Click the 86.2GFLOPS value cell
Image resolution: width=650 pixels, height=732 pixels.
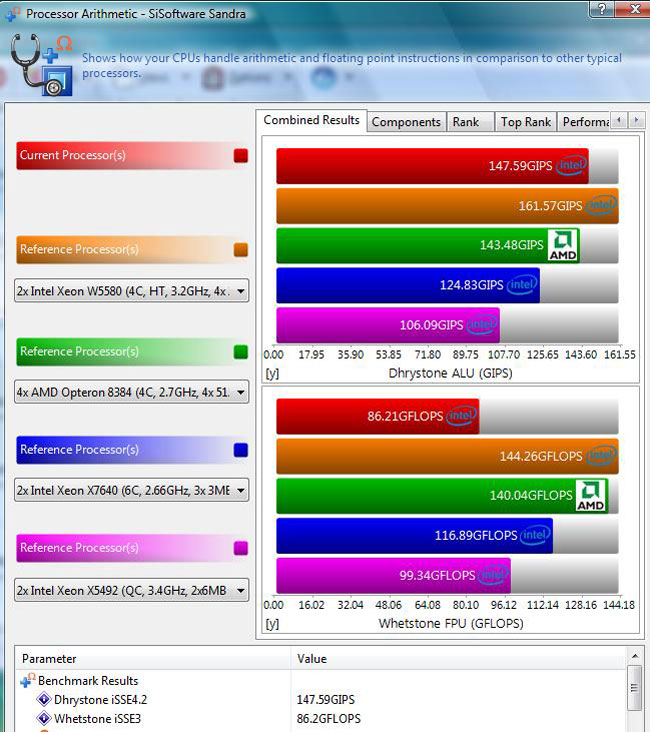[329, 718]
